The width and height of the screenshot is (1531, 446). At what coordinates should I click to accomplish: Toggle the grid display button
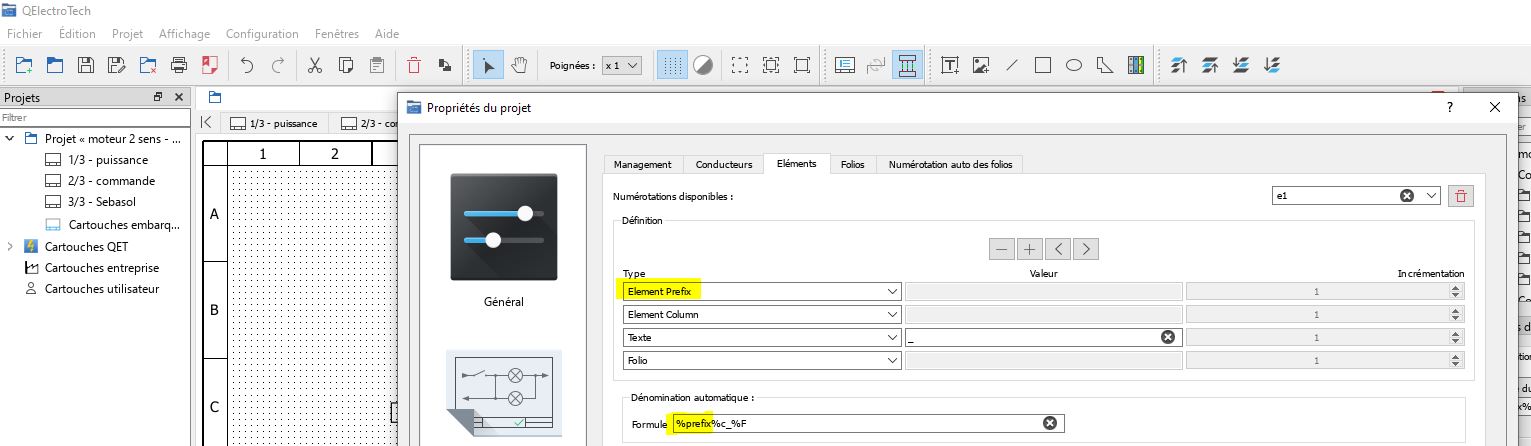[x=673, y=66]
